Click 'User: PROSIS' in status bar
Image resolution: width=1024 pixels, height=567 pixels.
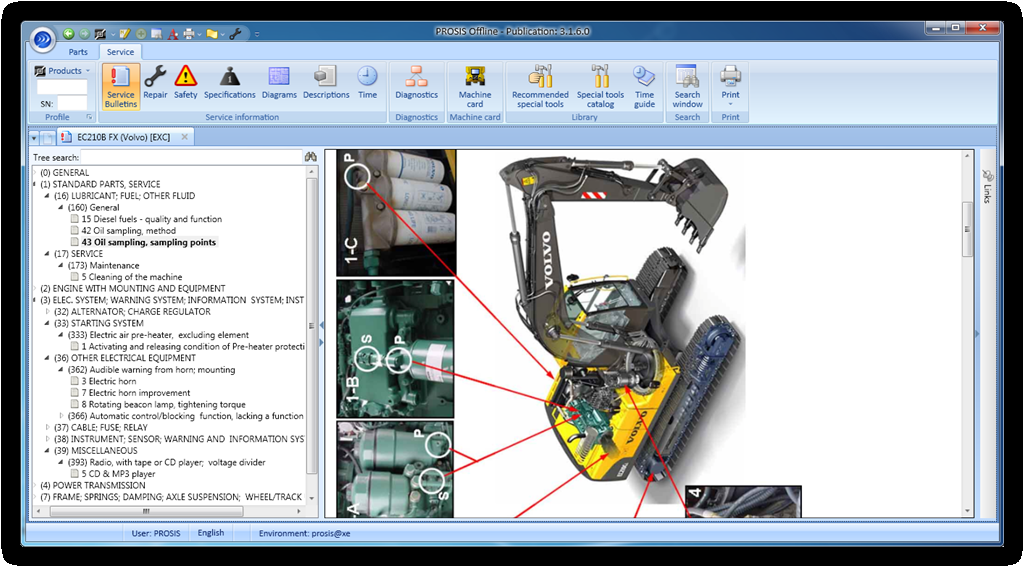click(x=156, y=534)
